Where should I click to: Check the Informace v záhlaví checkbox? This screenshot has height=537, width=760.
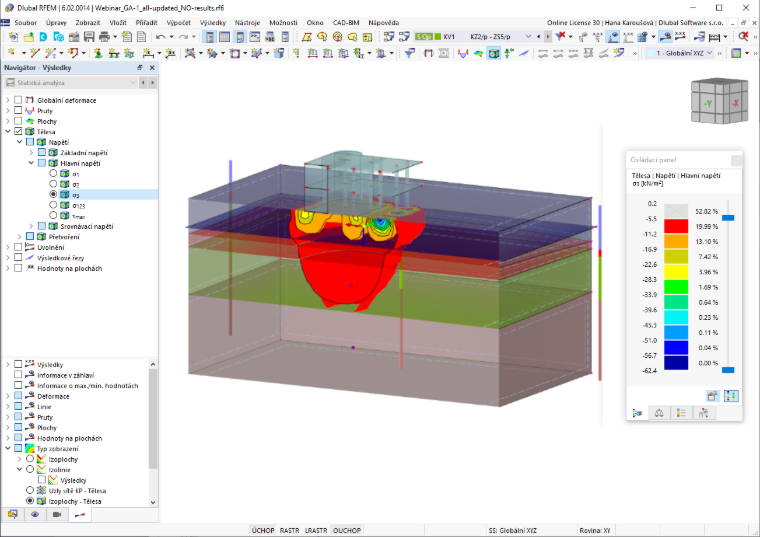18,375
